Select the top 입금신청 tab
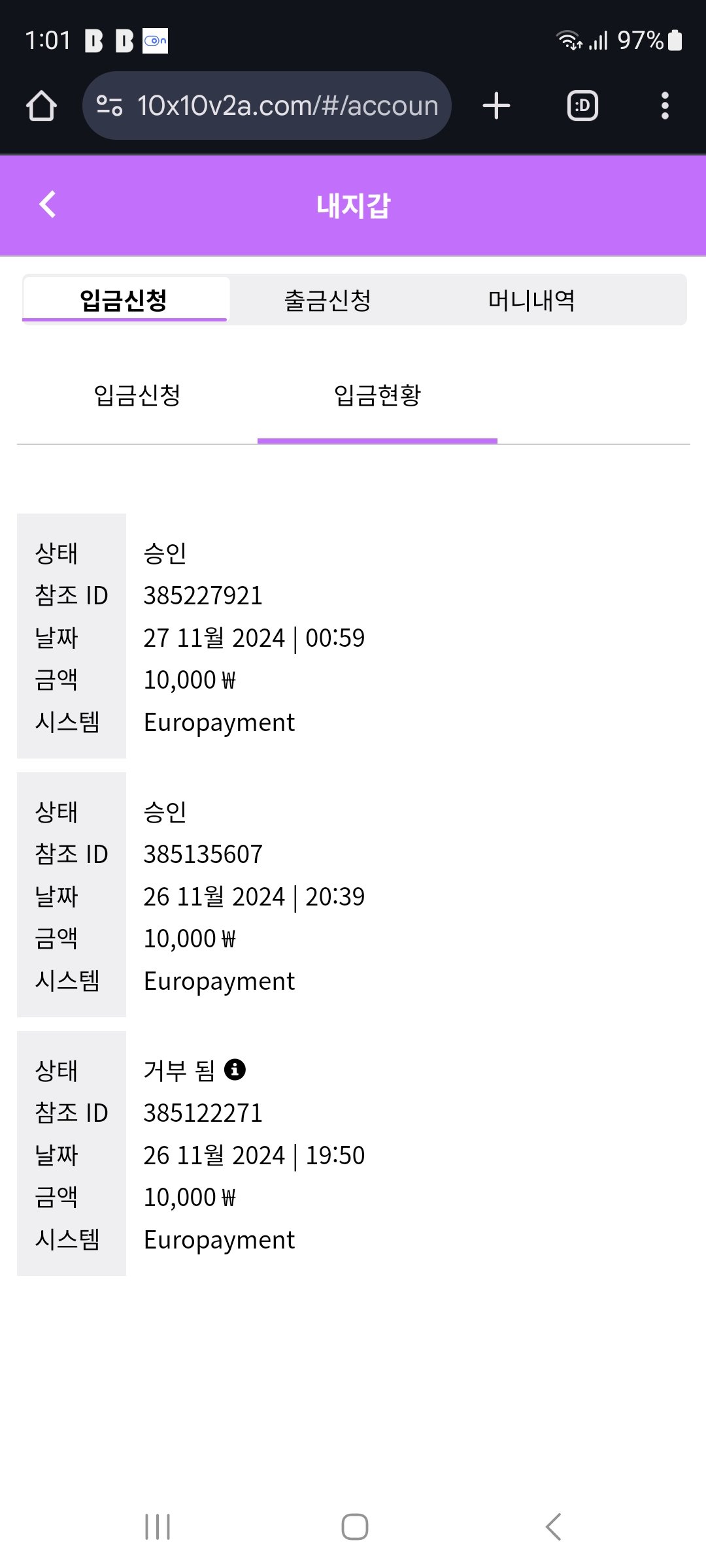 pyautogui.click(x=124, y=301)
